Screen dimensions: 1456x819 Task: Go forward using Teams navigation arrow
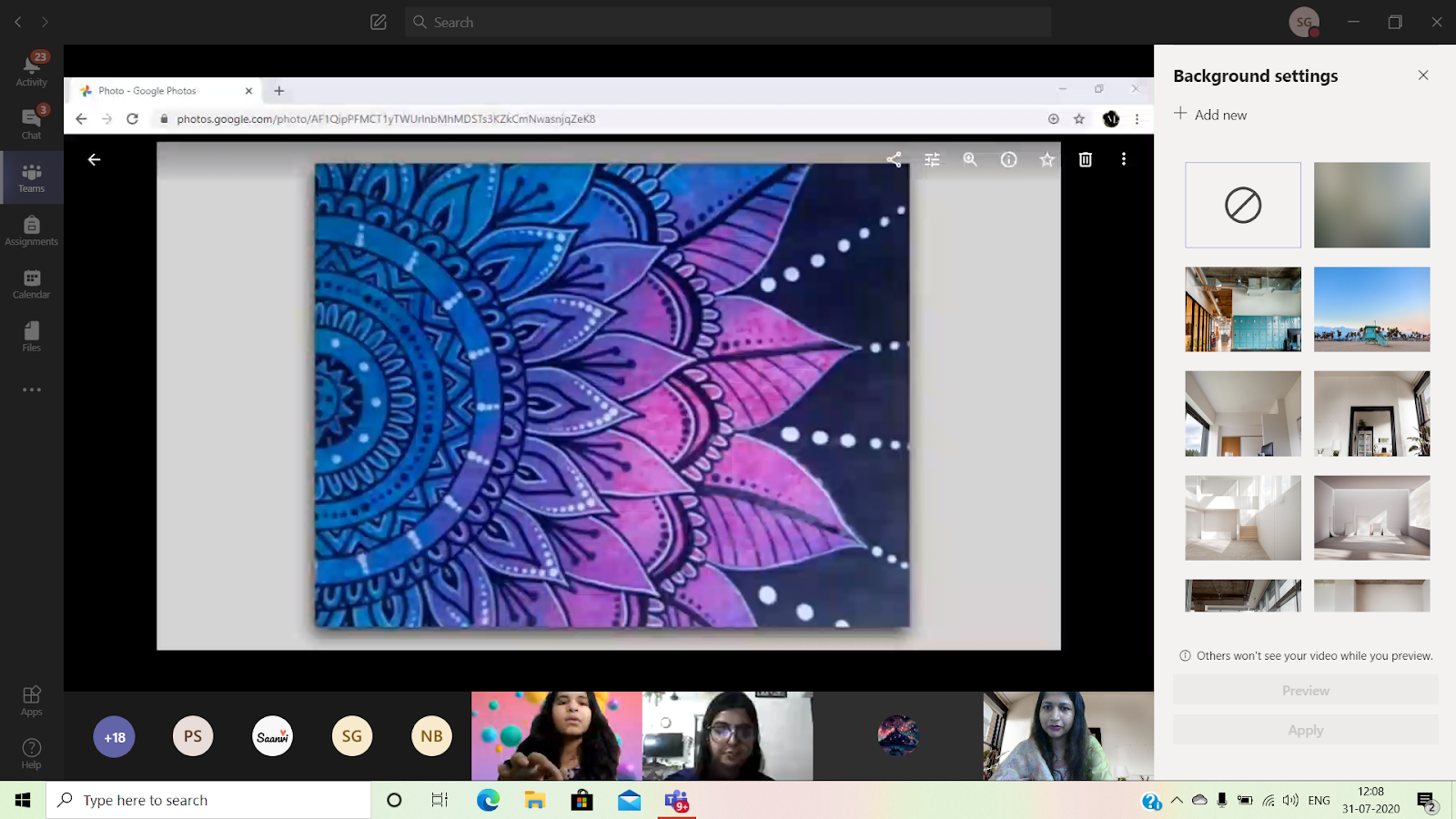(45, 22)
